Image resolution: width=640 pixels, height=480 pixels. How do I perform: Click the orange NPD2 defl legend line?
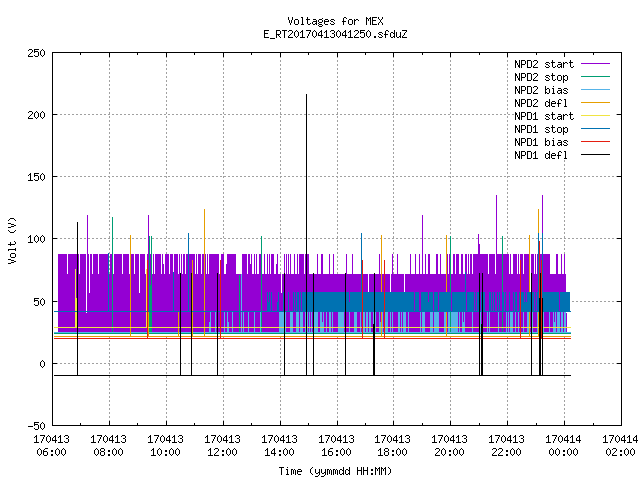596,103
